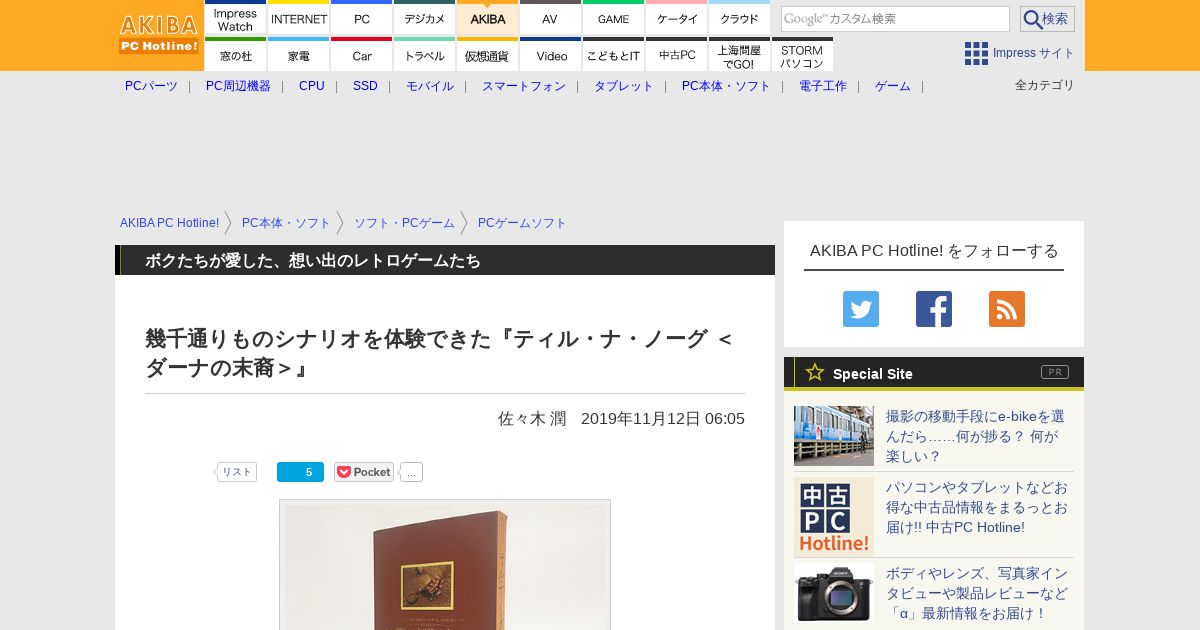Click the Google custom search field
Image resolution: width=1200 pixels, height=630 pixels.
coord(895,19)
